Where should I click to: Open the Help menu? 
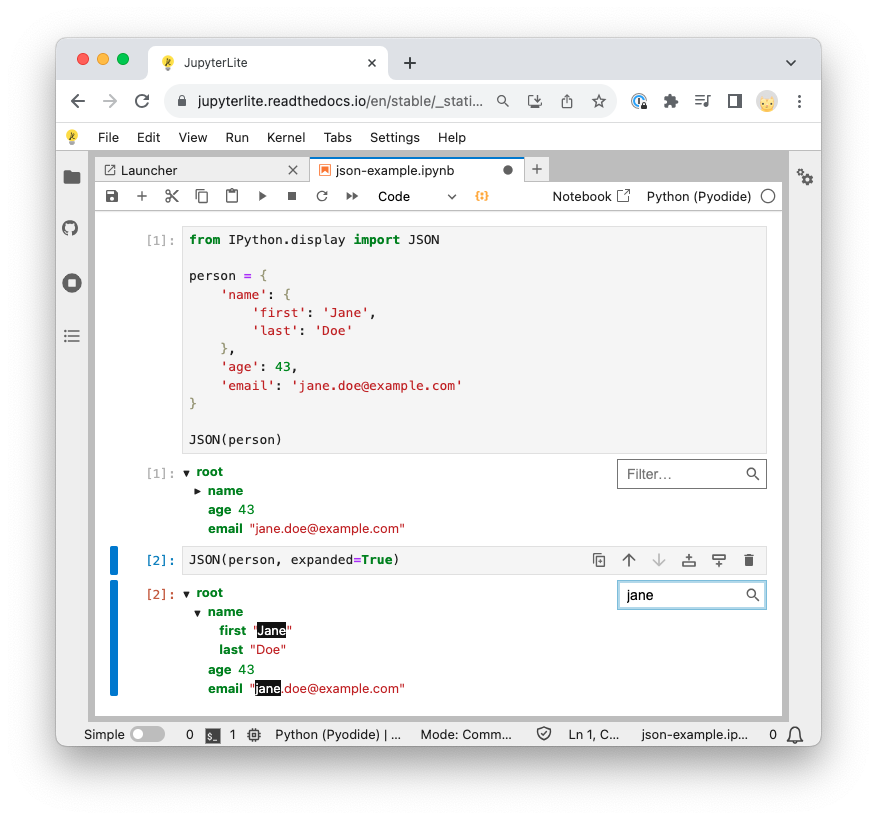coord(451,138)
